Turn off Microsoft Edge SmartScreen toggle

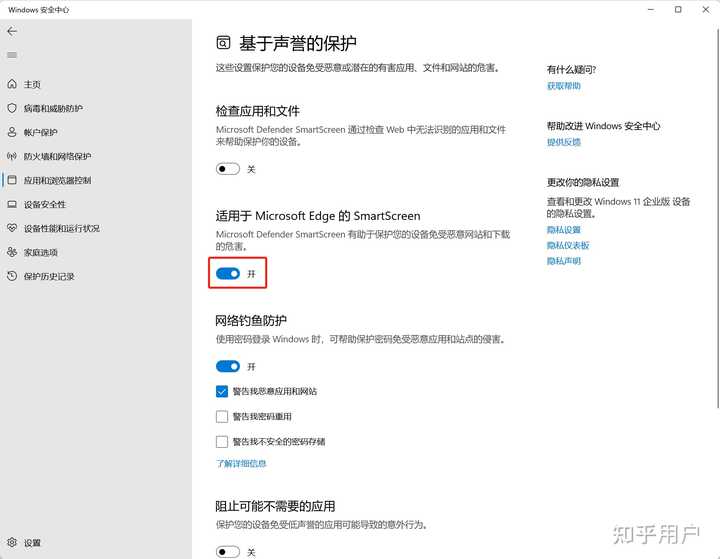tap(228, 274)
